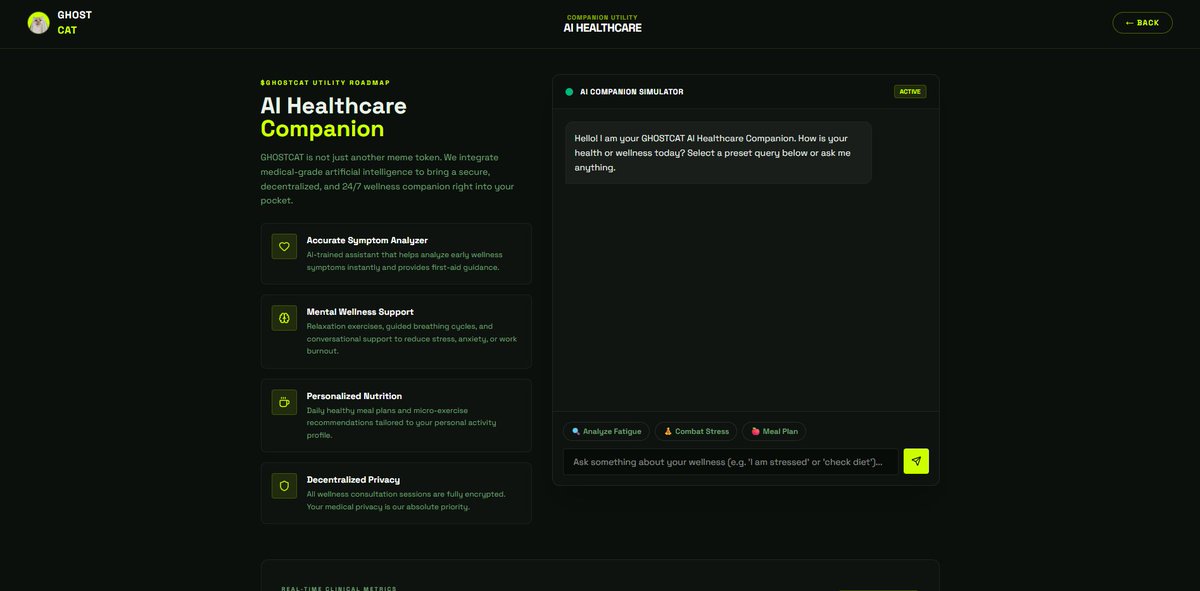The width and height of the screenshot is (1200, 591).
Task: Send the message with paper plane button
Action: (x=916, y=461)
